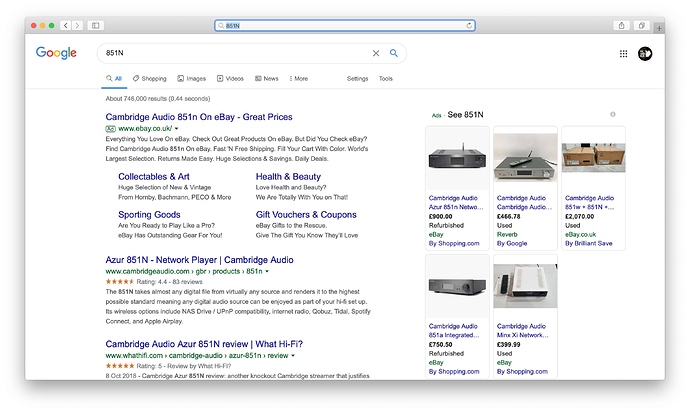Switch to the Shopping tab
The image size is (690, 413).
click(x=150, y=78)
